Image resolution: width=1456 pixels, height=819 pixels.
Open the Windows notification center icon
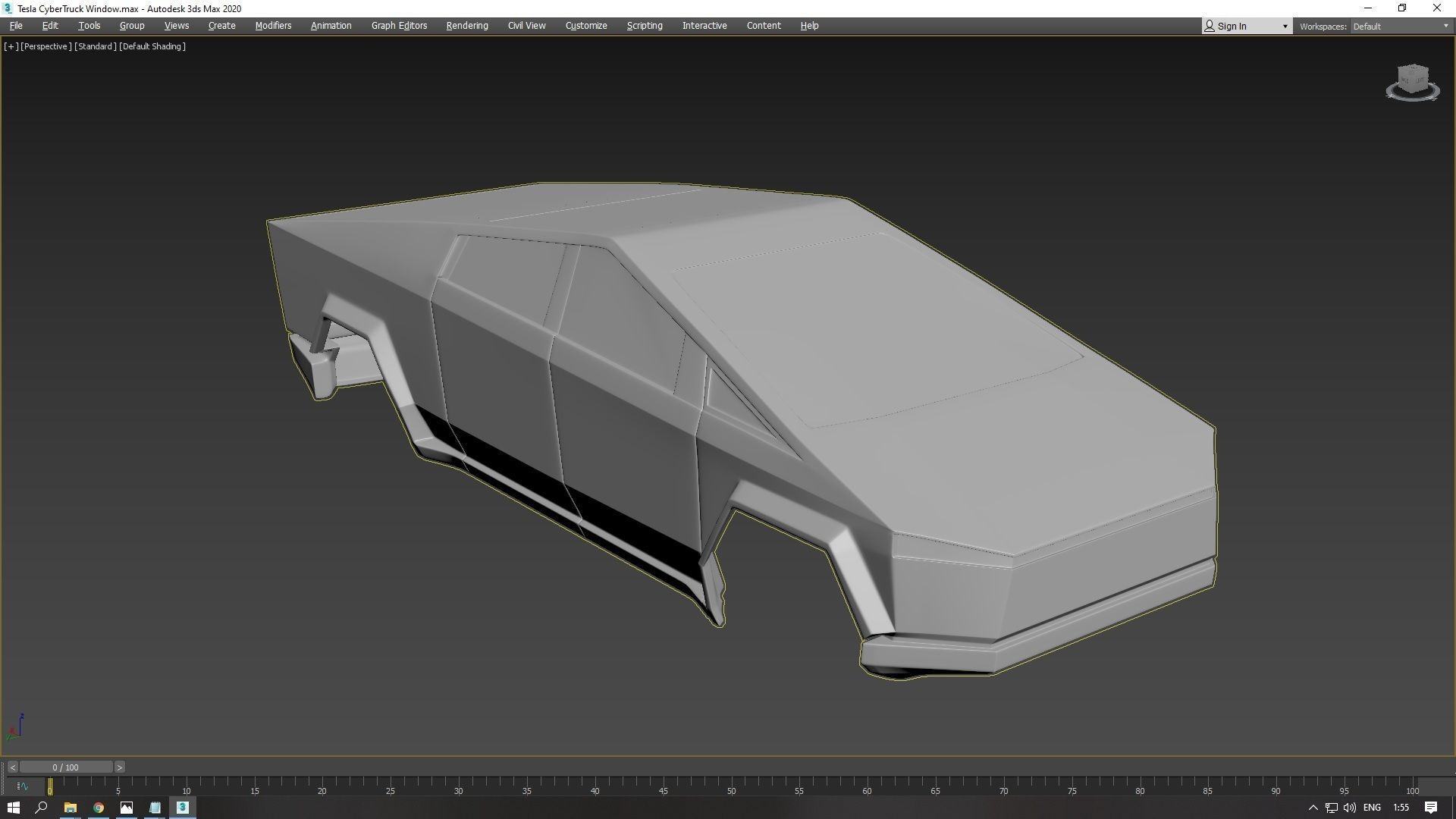click(x=1430, y=808)
